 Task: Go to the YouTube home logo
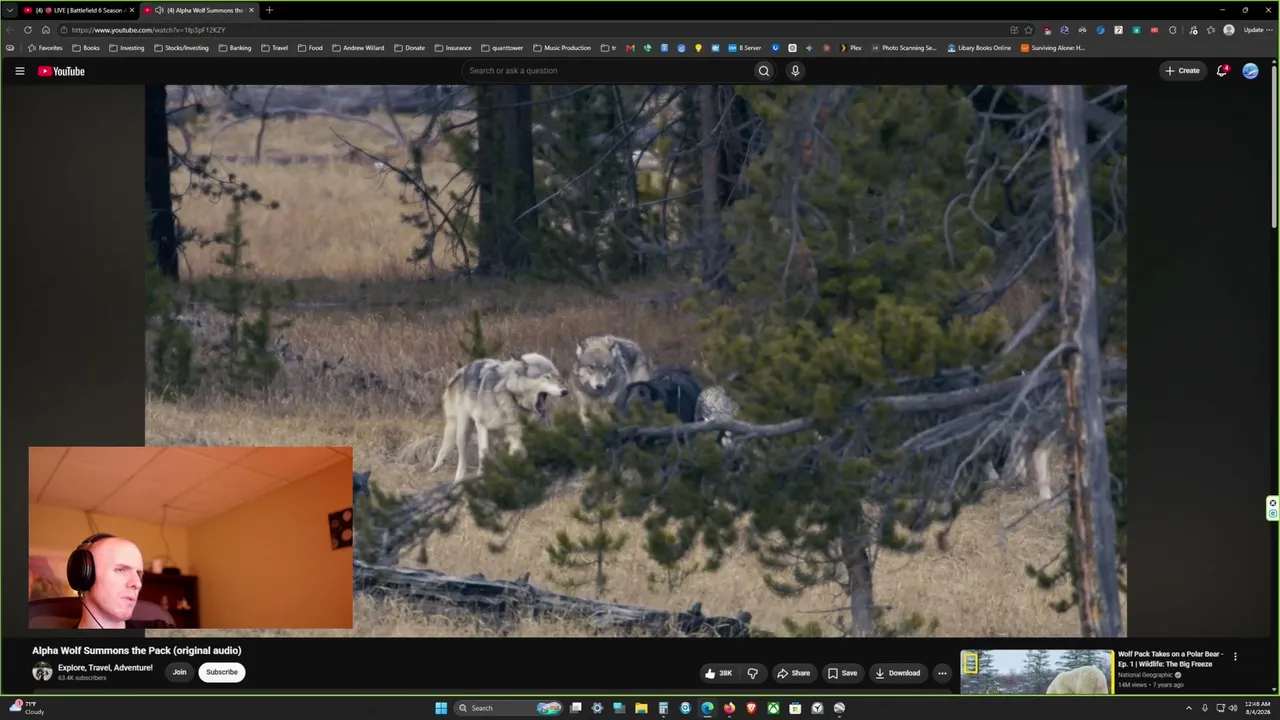pyautogui.click(x=61, y=71)
